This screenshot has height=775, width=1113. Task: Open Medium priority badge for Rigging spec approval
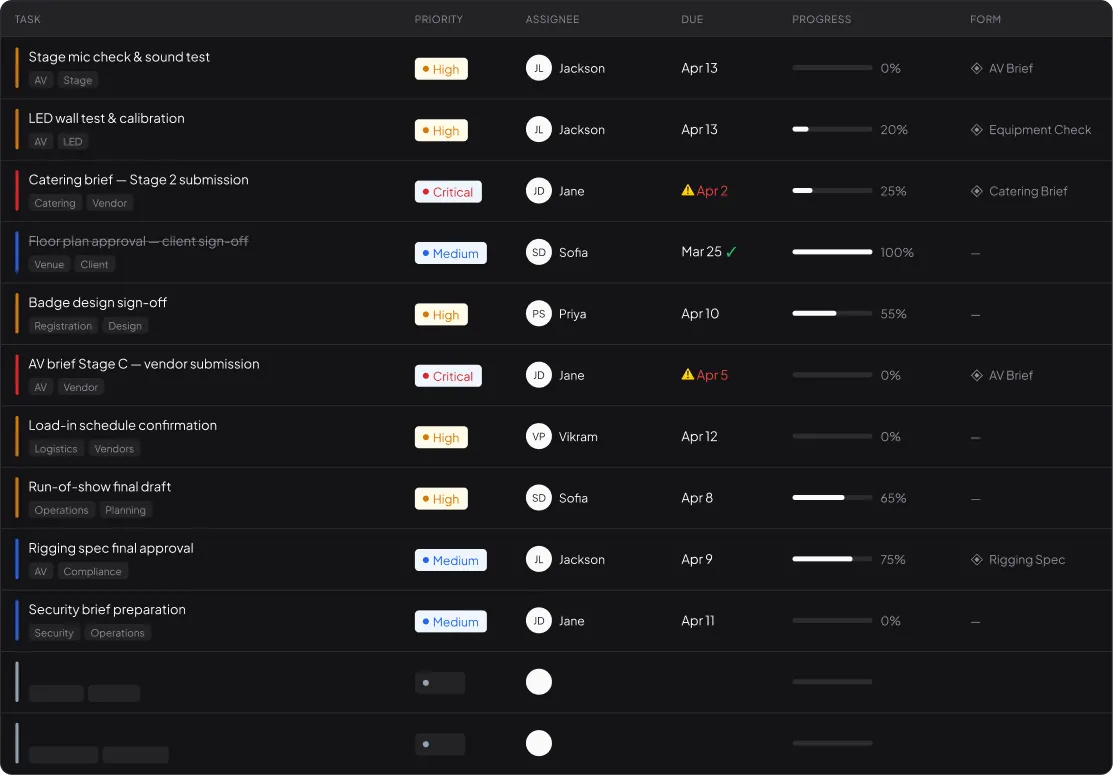pyautogui.click(x=451, y=560)
